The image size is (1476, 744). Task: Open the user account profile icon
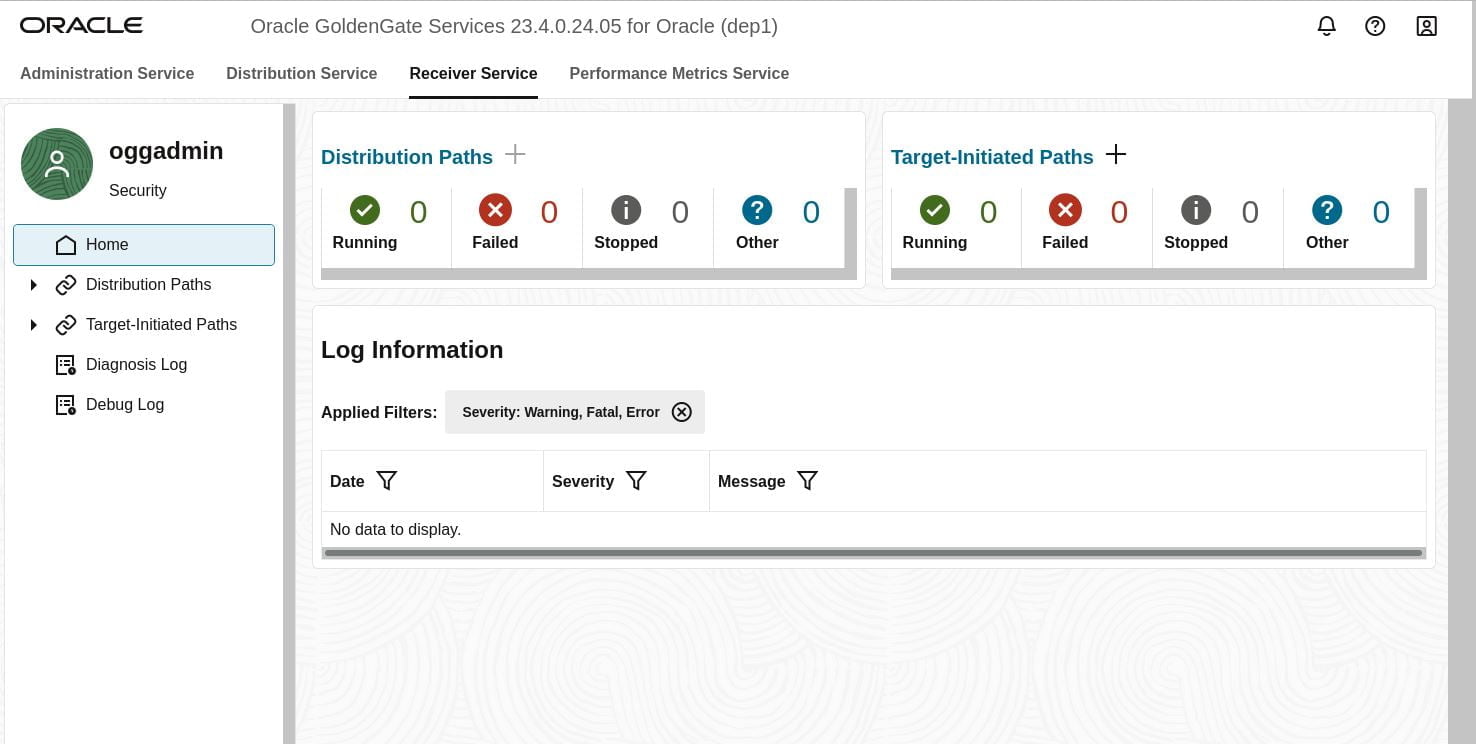1426,26
